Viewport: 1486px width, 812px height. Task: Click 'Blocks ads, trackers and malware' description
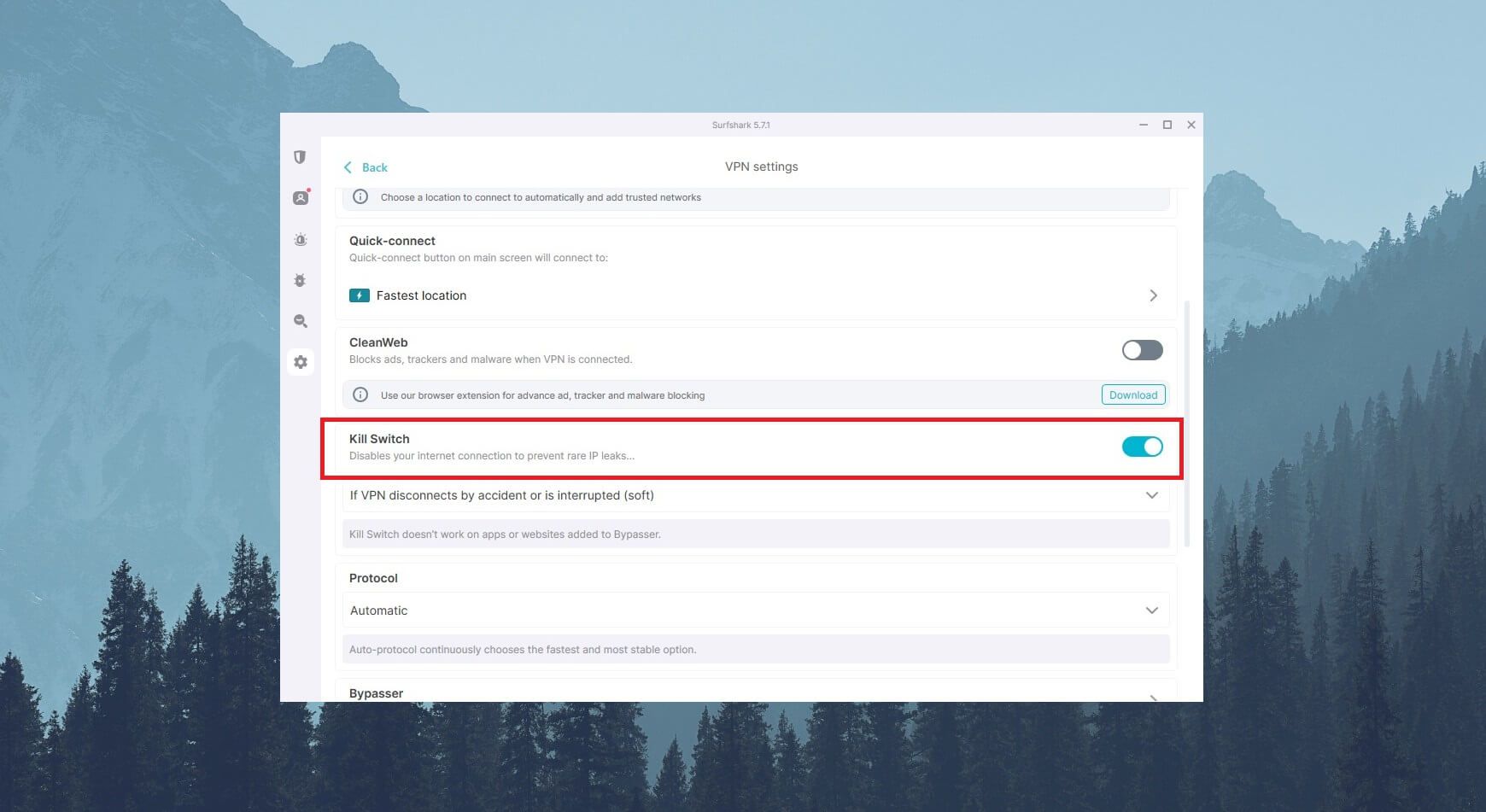point(490,359)
